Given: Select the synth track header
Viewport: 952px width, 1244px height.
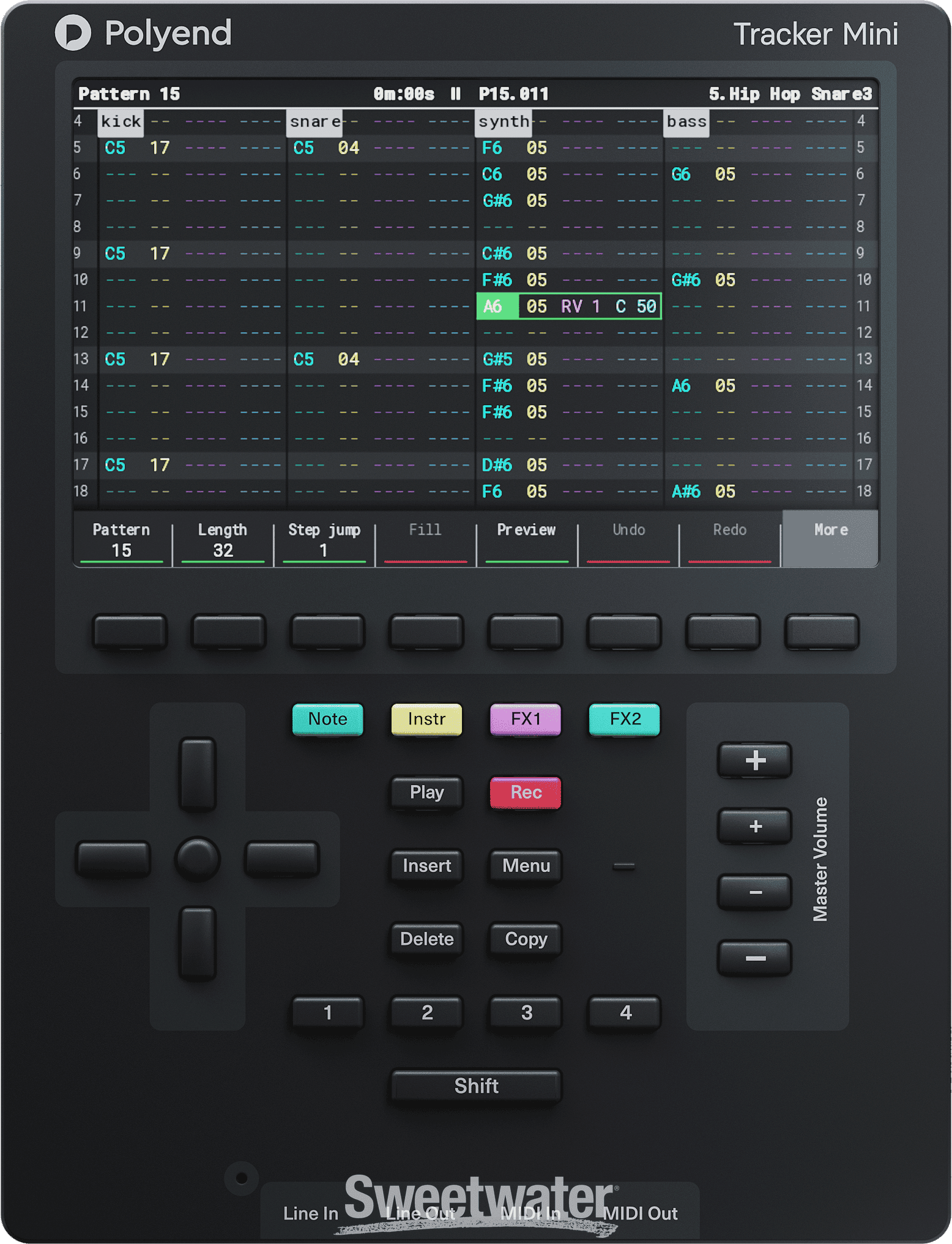Looking at the screenshot, I should (504, 122).
